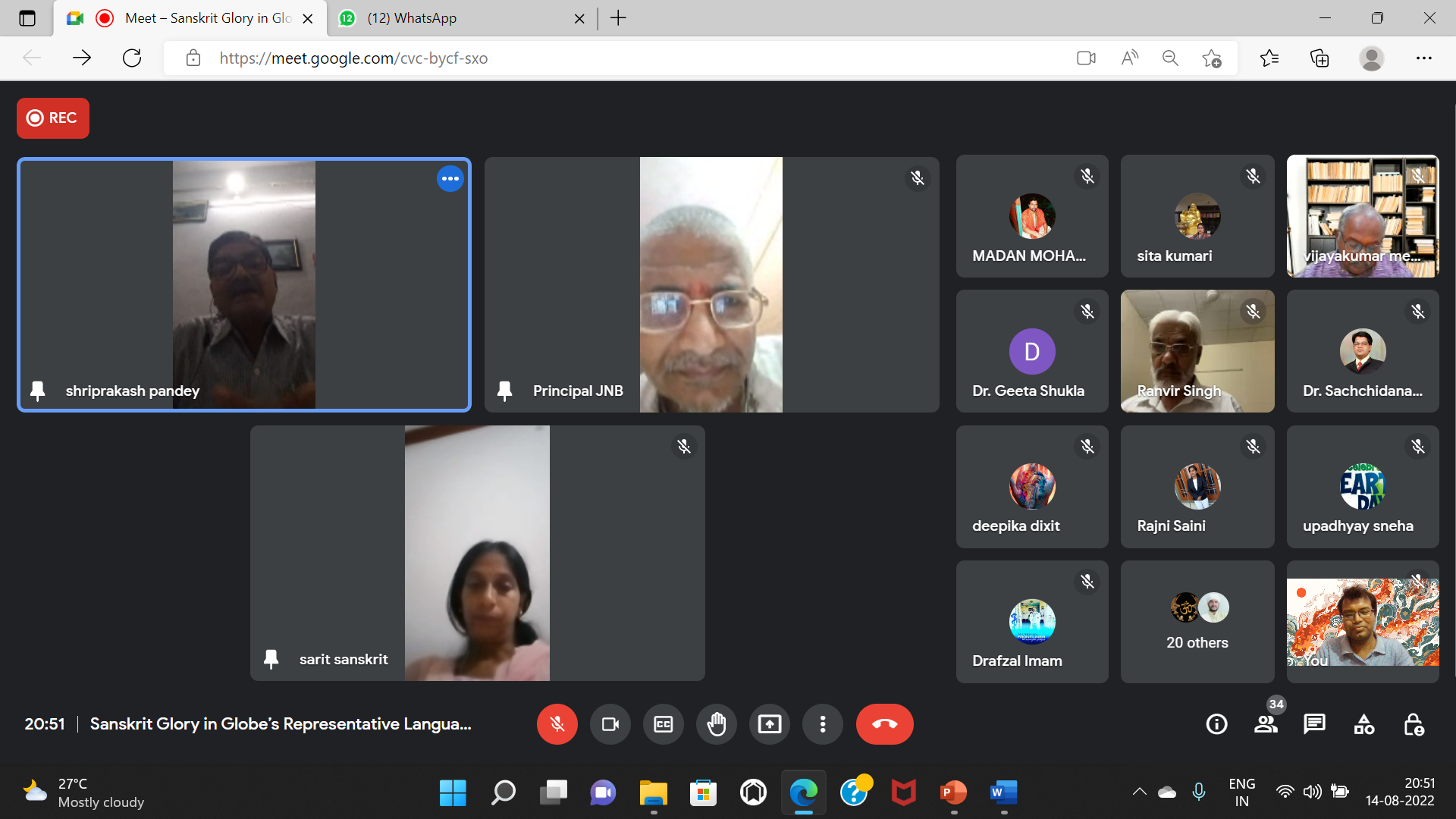This screenshot has width=1456, height=819.
Task: Toggle mute on sarit sanskrit tile
Action: coord(683,447)
